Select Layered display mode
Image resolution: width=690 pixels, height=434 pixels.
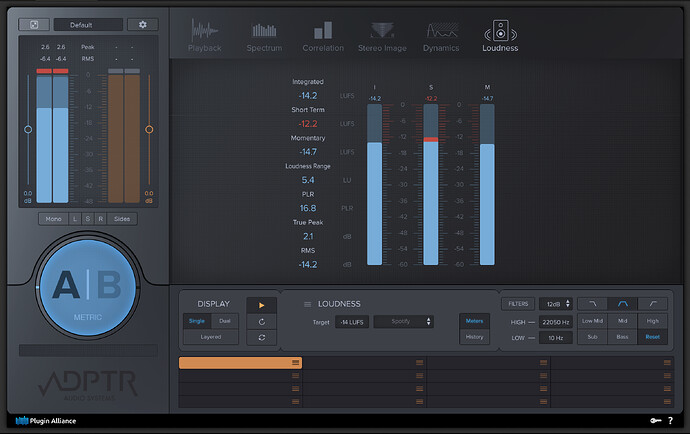(x=211, y=337)
